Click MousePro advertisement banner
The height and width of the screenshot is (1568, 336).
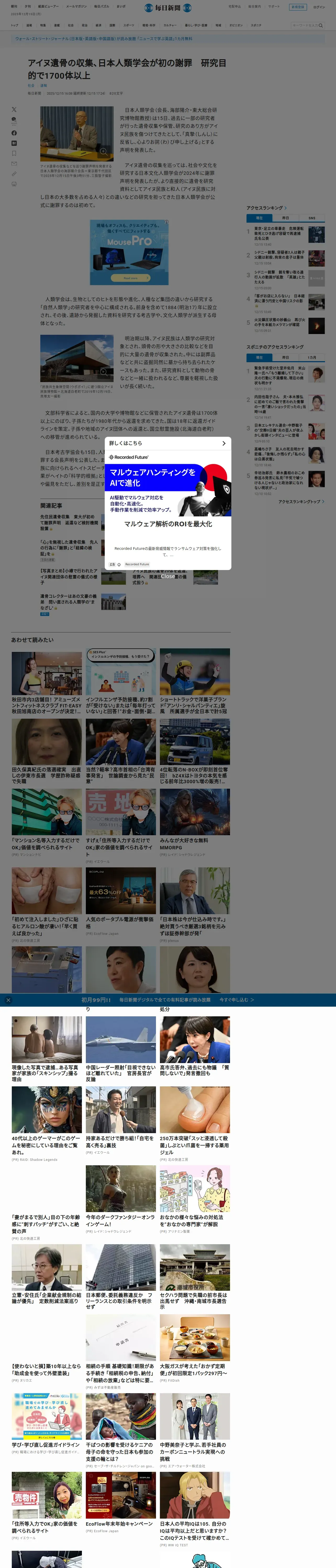[x=129, y=253]
